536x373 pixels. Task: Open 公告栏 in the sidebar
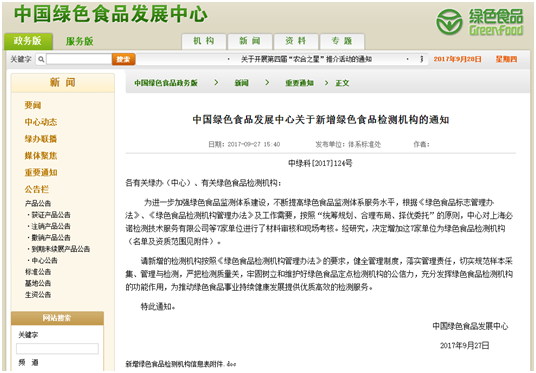(37, 189)
